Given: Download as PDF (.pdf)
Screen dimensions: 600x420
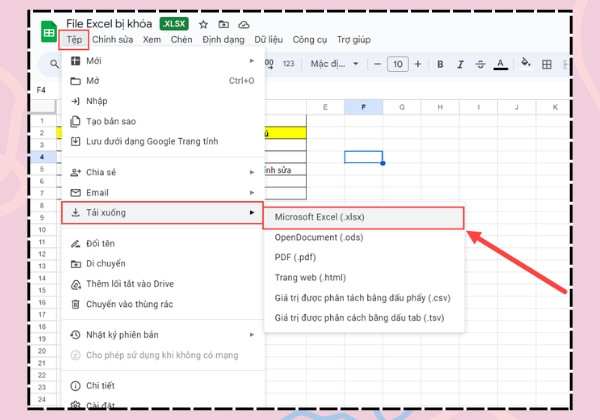Looking at the screenshot, I should [364, 257].
